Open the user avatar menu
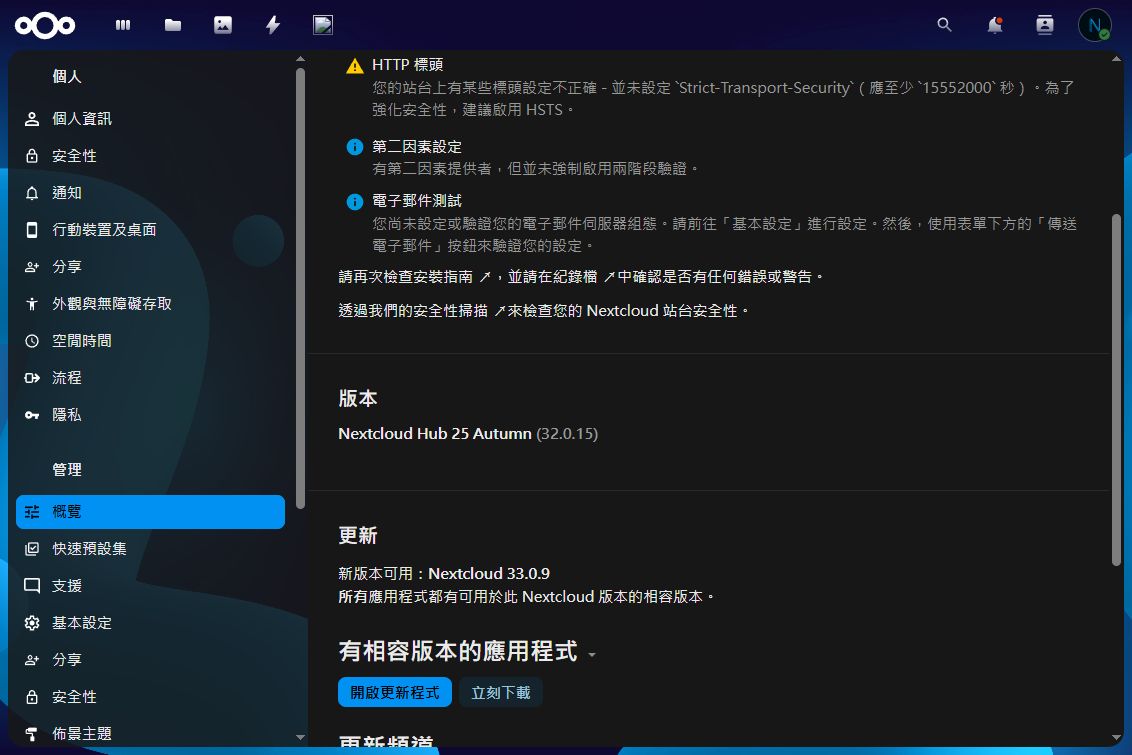 click(1094, 25)
